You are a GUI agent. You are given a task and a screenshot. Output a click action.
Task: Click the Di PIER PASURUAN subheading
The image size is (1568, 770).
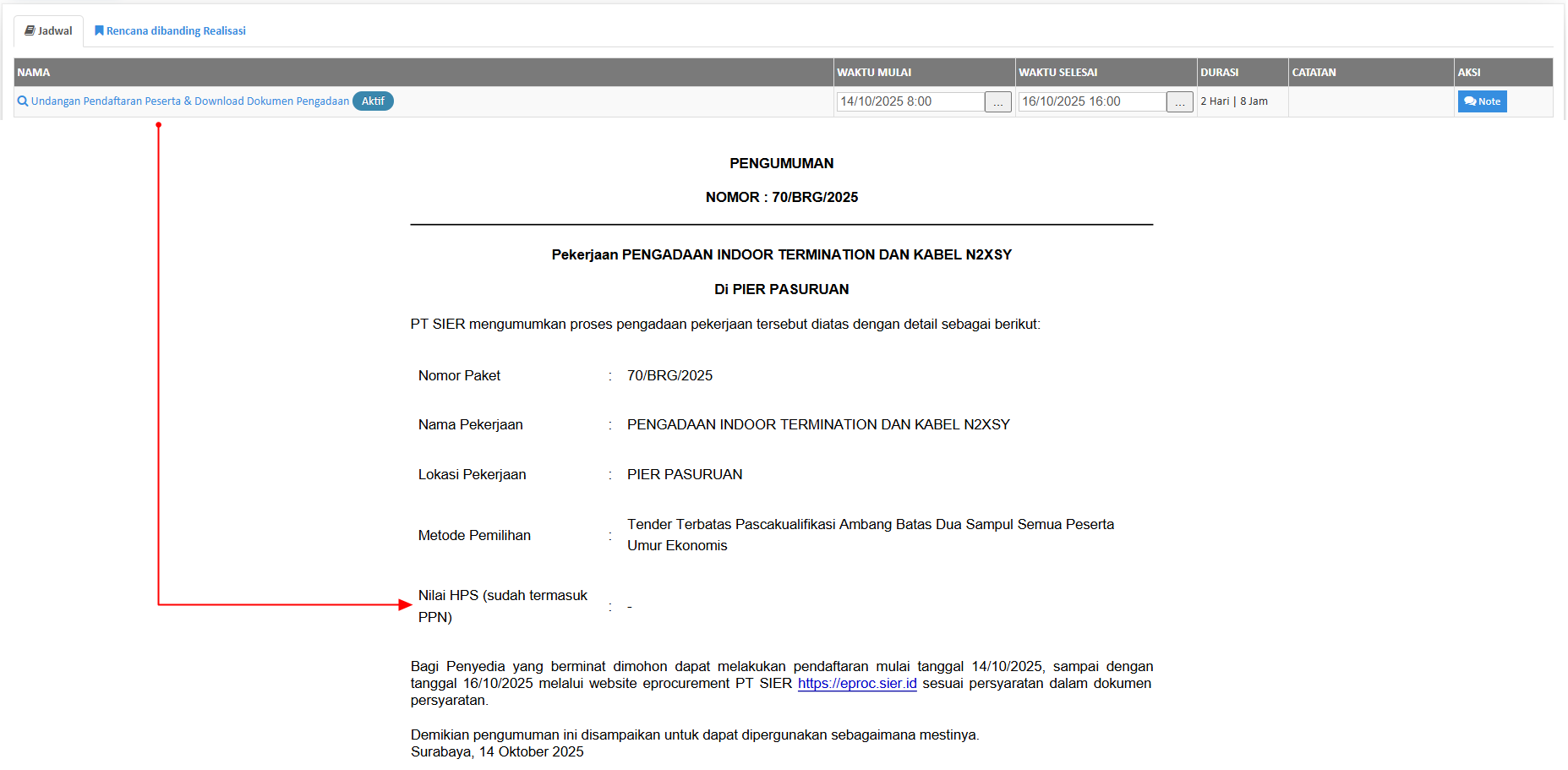782,290
